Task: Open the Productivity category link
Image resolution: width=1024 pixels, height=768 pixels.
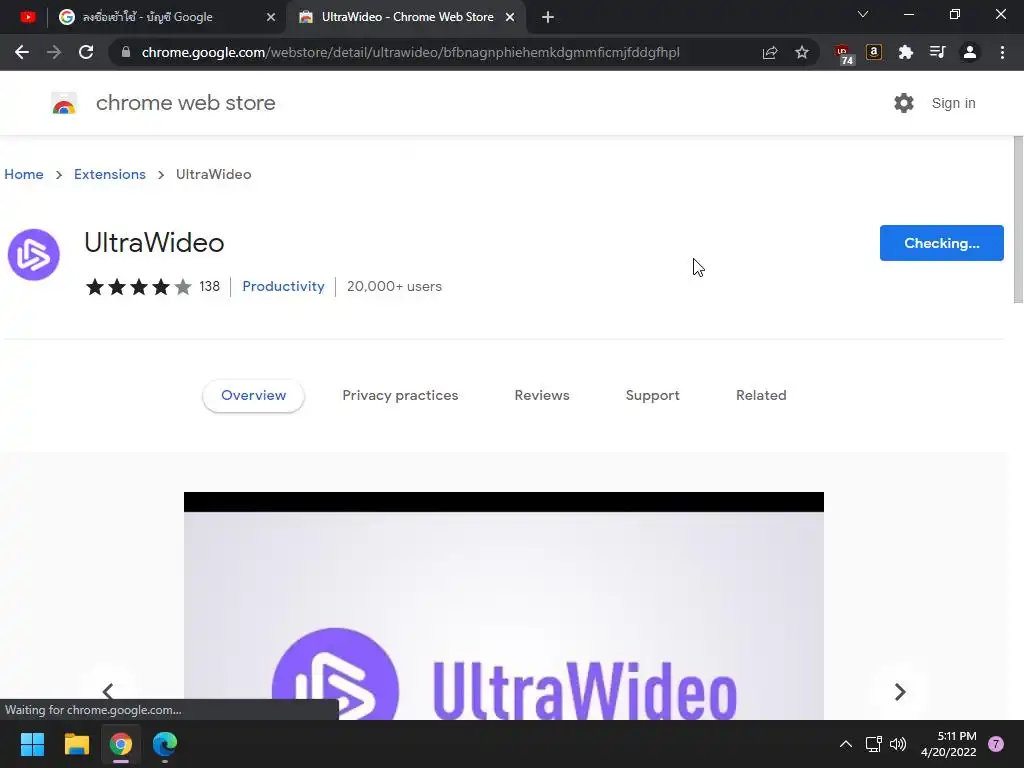Action: click(283, 287)
